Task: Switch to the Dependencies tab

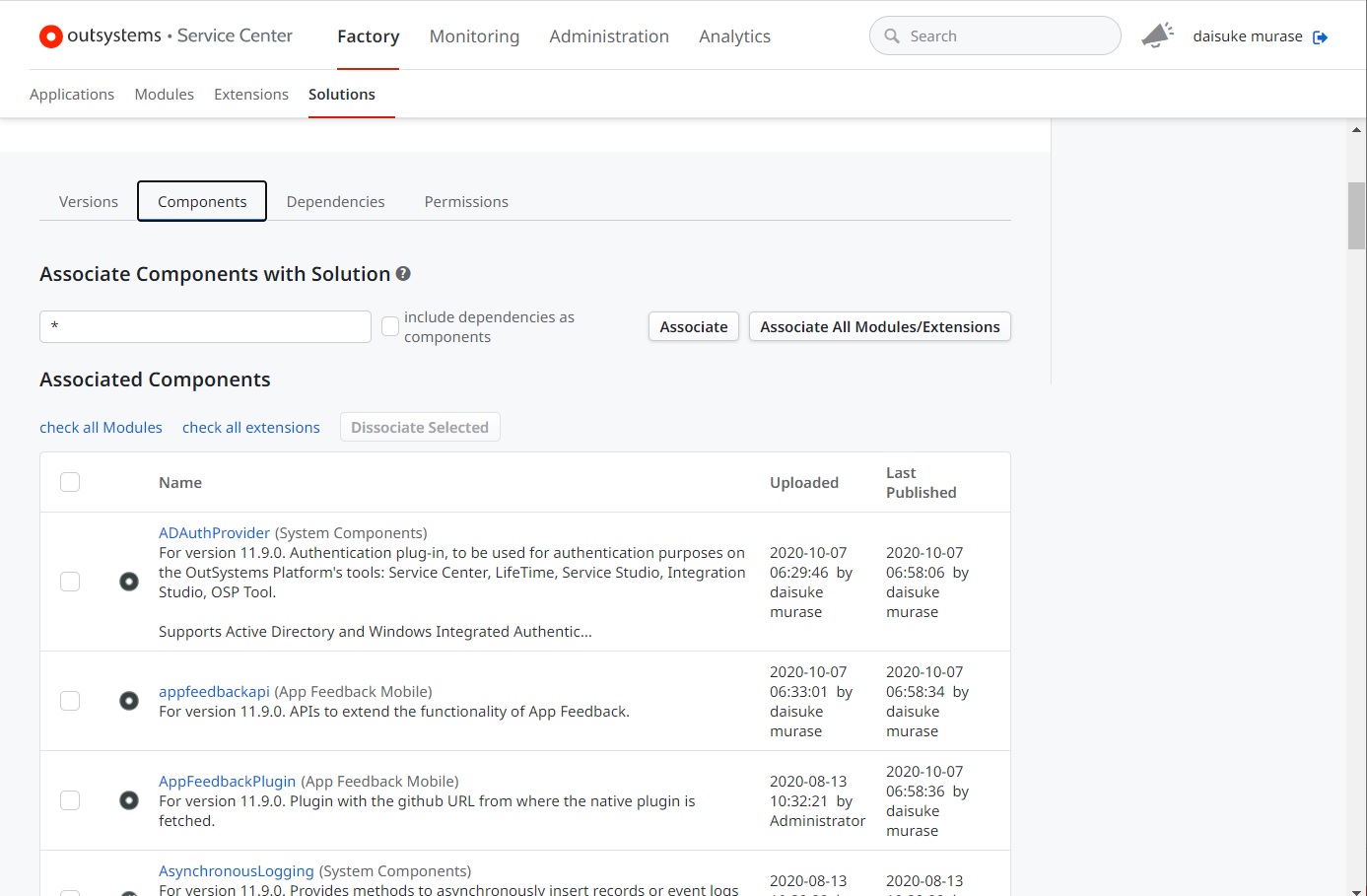Action: coord(335,201)
